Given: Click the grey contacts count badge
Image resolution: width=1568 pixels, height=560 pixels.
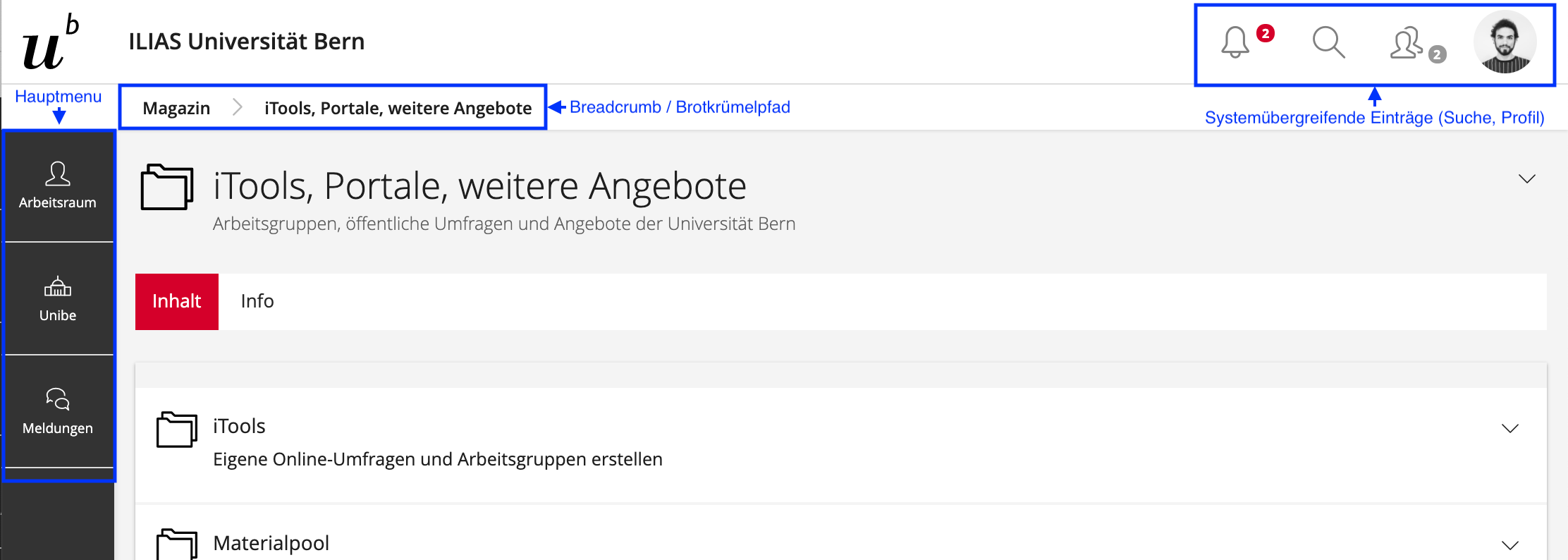Looking at the screenshot, I should pyautogui.click(x=1438, y=54).
